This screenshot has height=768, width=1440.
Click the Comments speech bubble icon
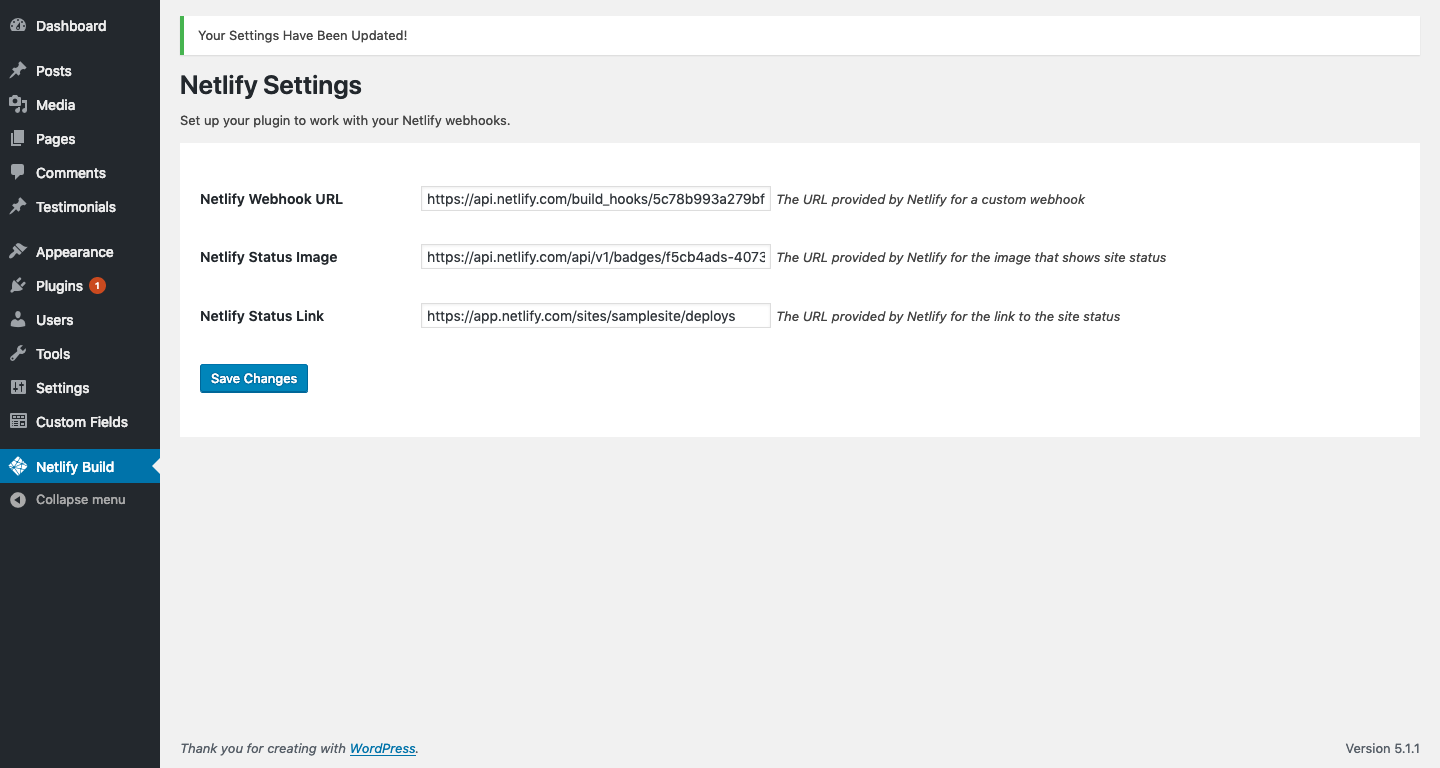[x=18, y=173]
